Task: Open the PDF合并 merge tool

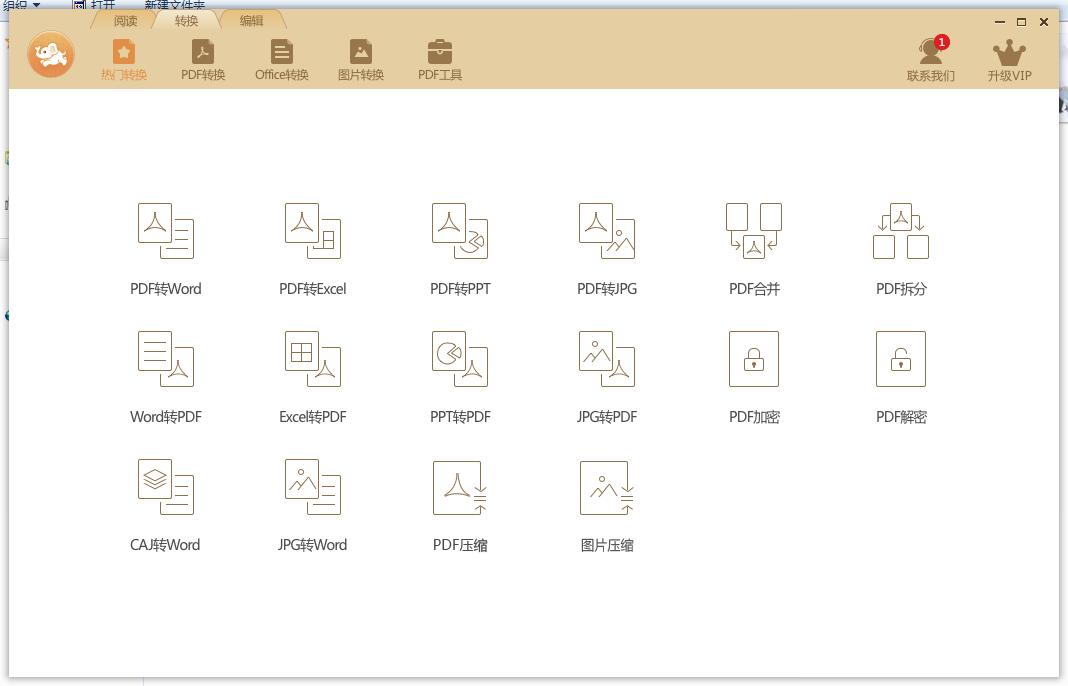Action: [x=754, y=231]
